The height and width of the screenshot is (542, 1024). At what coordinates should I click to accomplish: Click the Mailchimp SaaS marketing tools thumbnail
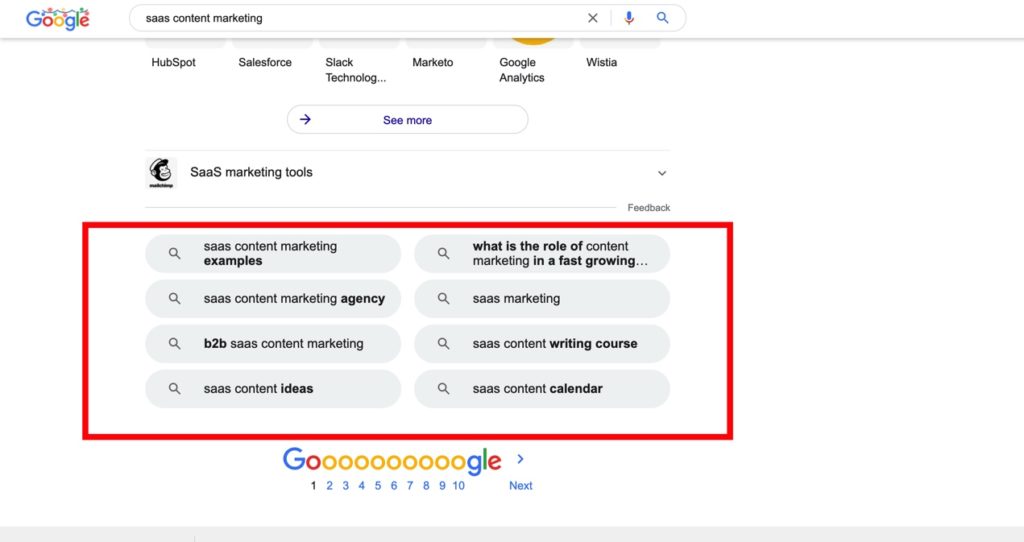tap(161, 173)
